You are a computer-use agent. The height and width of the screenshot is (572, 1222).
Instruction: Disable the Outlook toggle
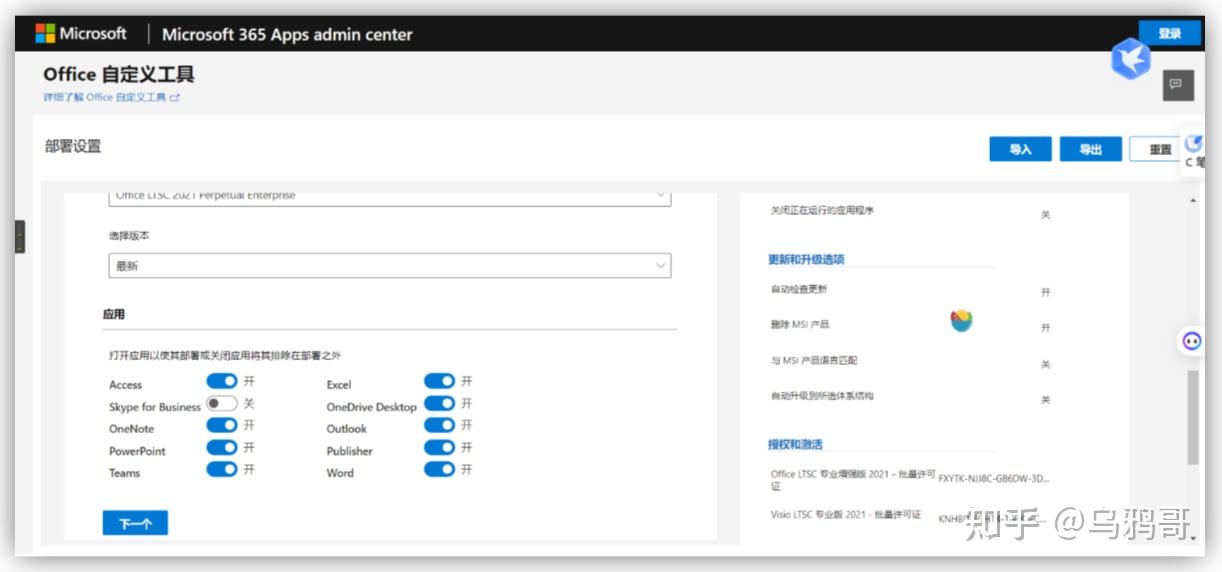(x=440, y=425)
